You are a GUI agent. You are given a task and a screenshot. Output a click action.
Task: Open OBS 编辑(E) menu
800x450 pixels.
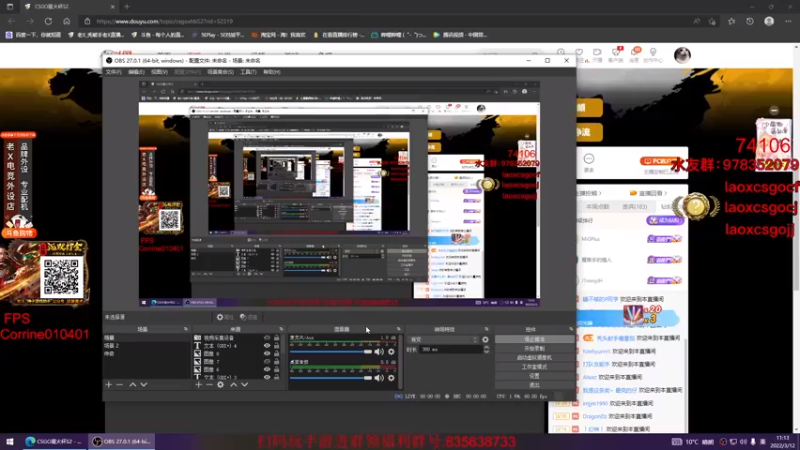136,72
